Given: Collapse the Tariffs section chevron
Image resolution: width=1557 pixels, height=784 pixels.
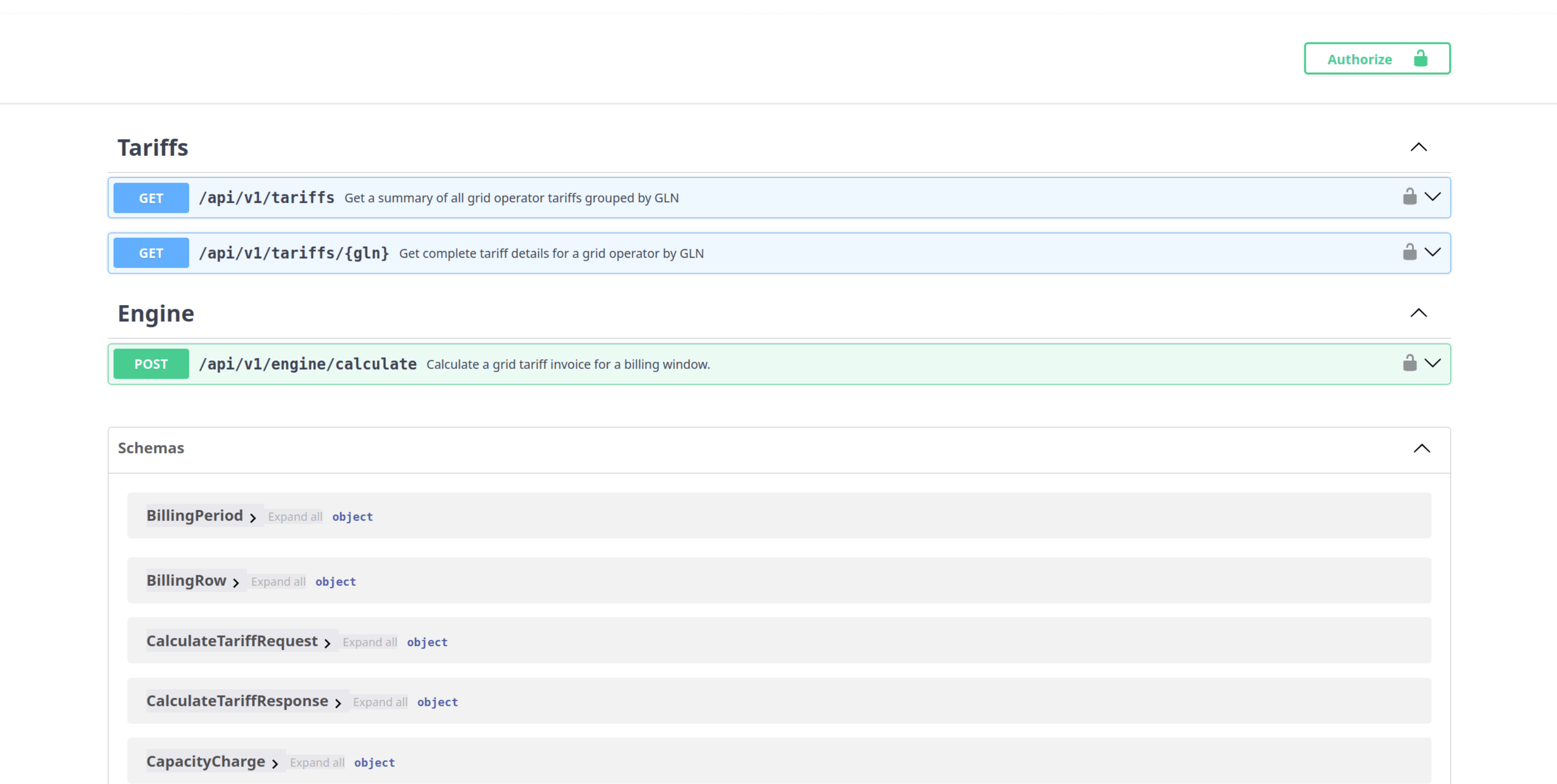Looking at the screenshot, I should click(x=1418, y=148).
